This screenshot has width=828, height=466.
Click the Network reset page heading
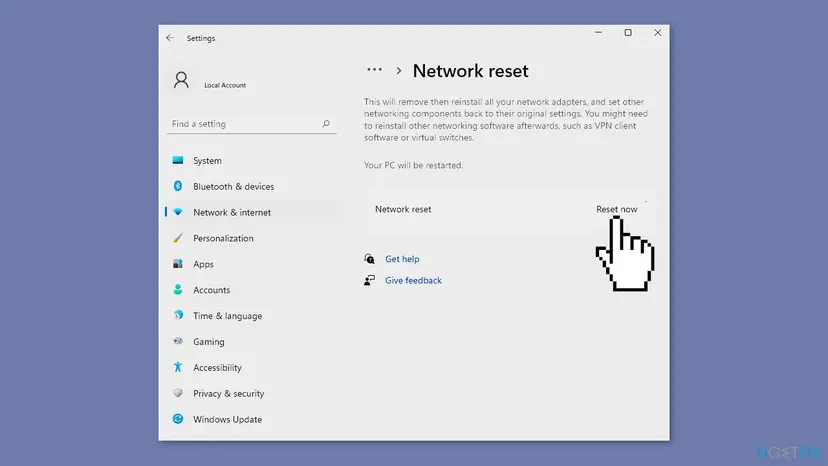pos(470,71)
